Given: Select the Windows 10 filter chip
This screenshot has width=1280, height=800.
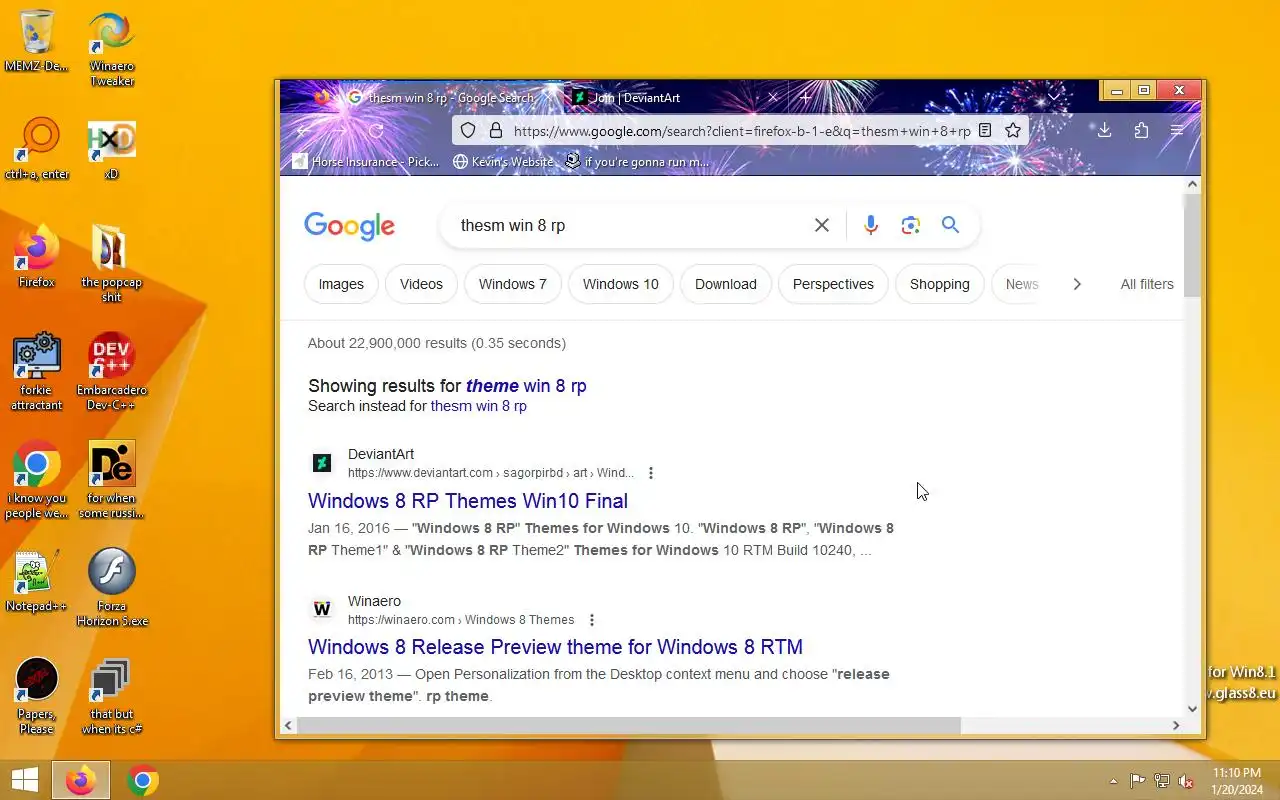Looking at the screenshot, I should click(621, 284).
